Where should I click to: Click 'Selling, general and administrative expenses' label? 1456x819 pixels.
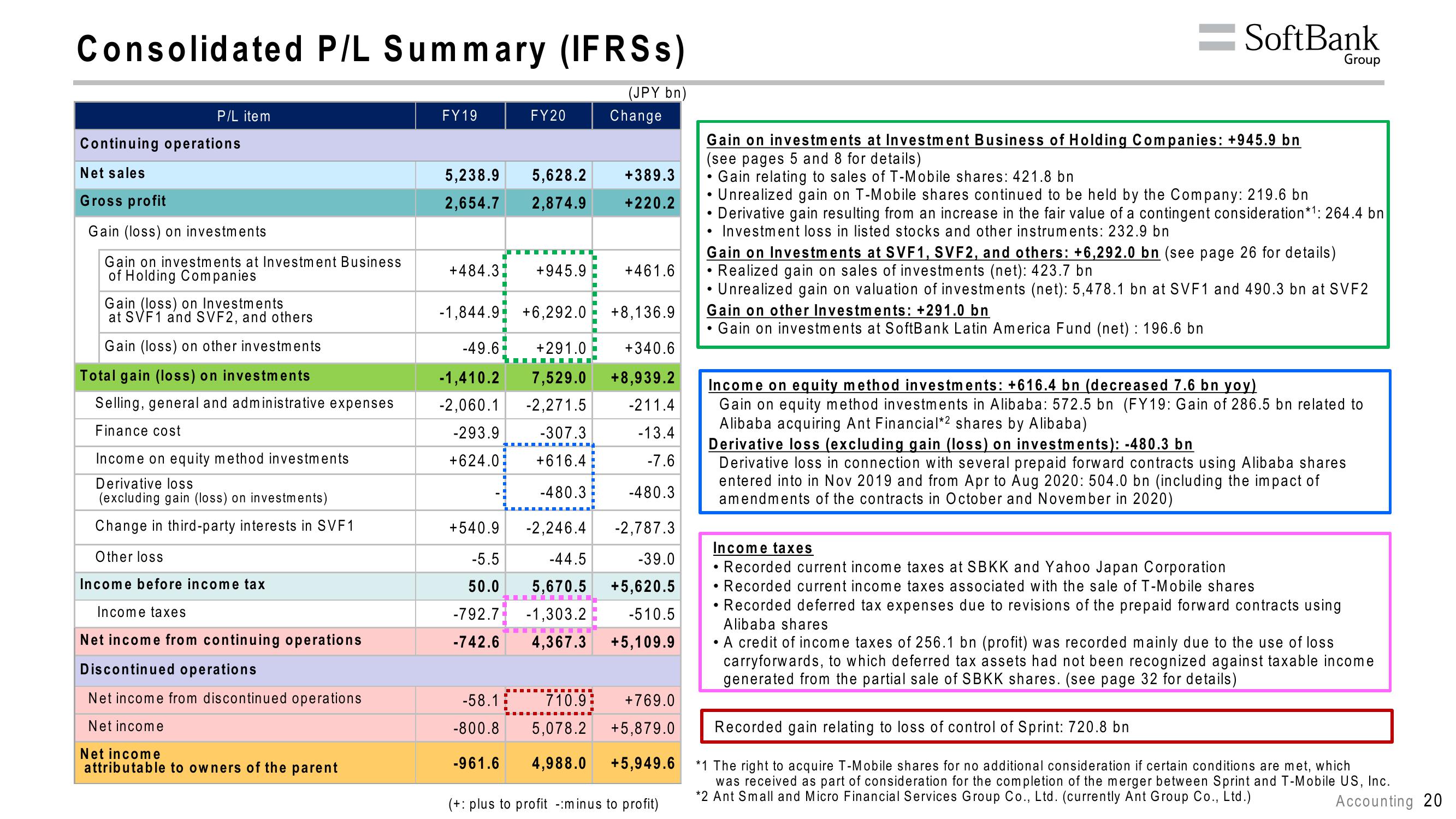click(244, 403)
